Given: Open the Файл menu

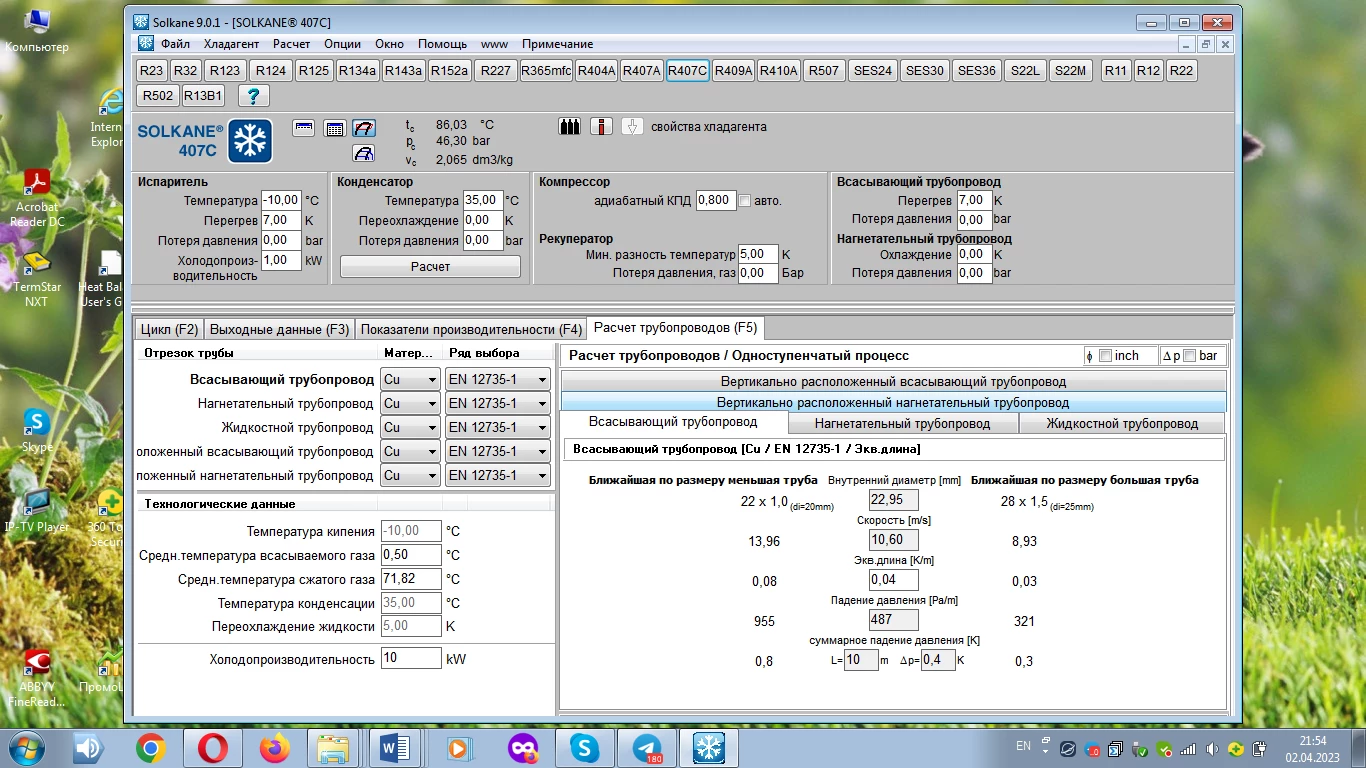Looking at the screenshot, I should point(175,44).
